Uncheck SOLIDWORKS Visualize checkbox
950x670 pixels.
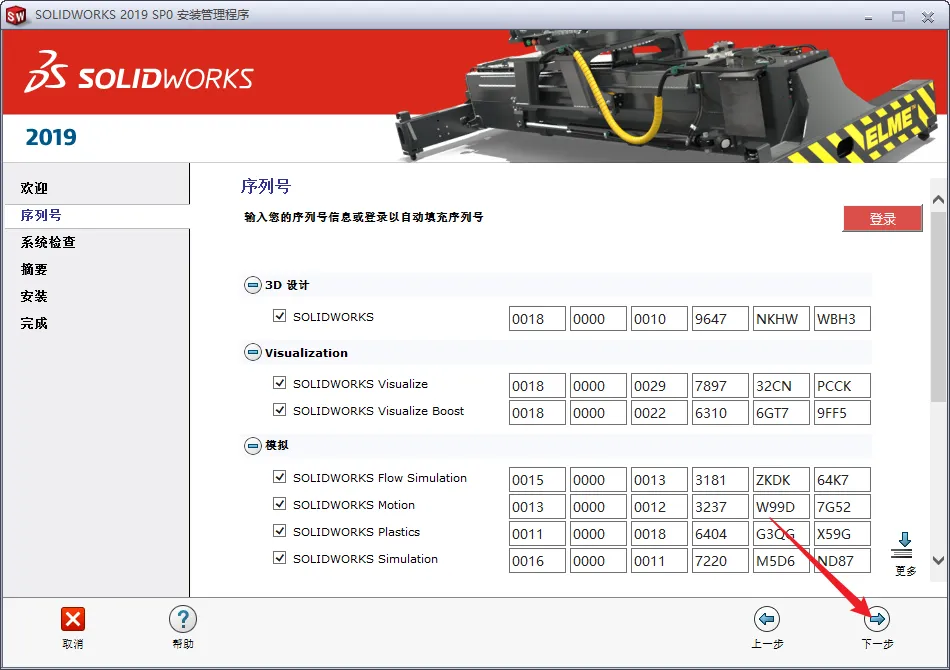(x=279, y=383)
